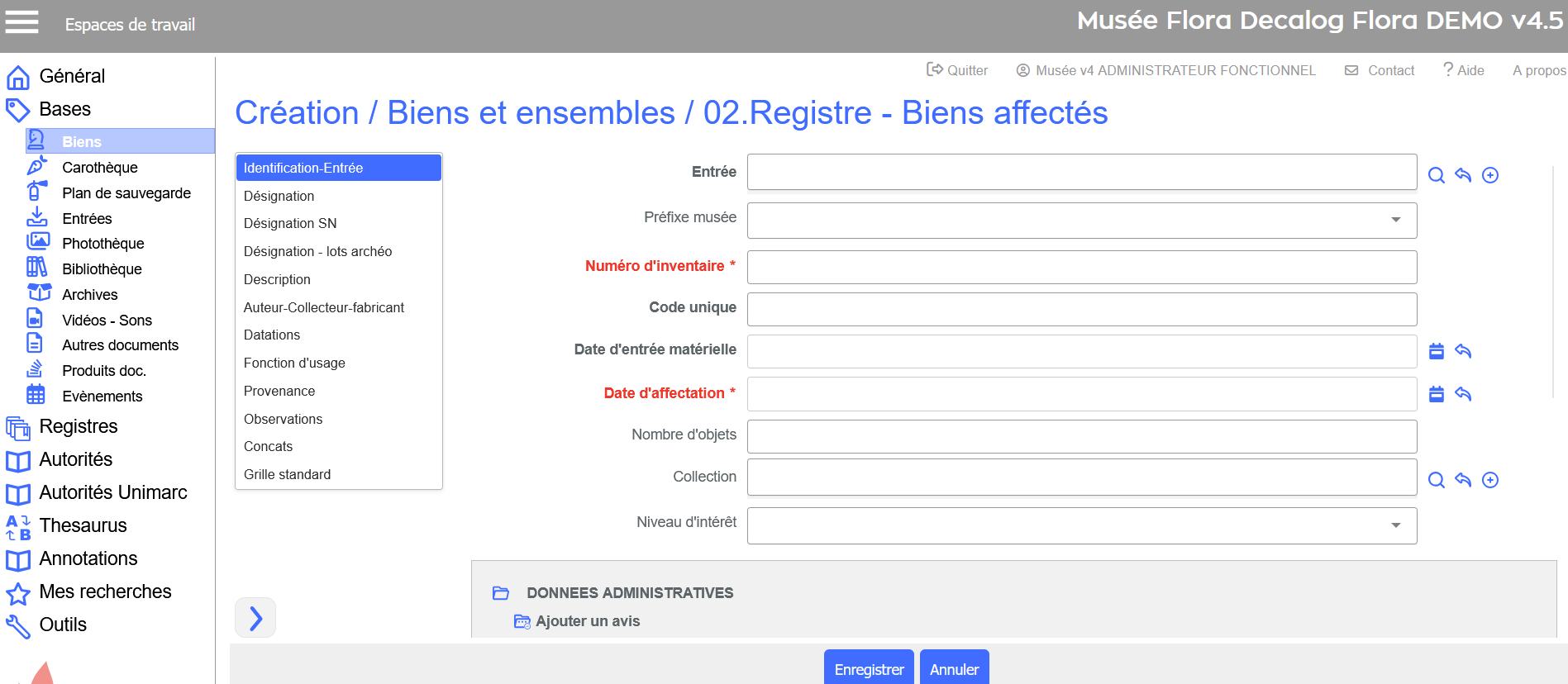The height and width of the screenshot is (684, 1568).
Task: Open calendar for Date d'entrée matérielle
Action: tap(1437, 351)
